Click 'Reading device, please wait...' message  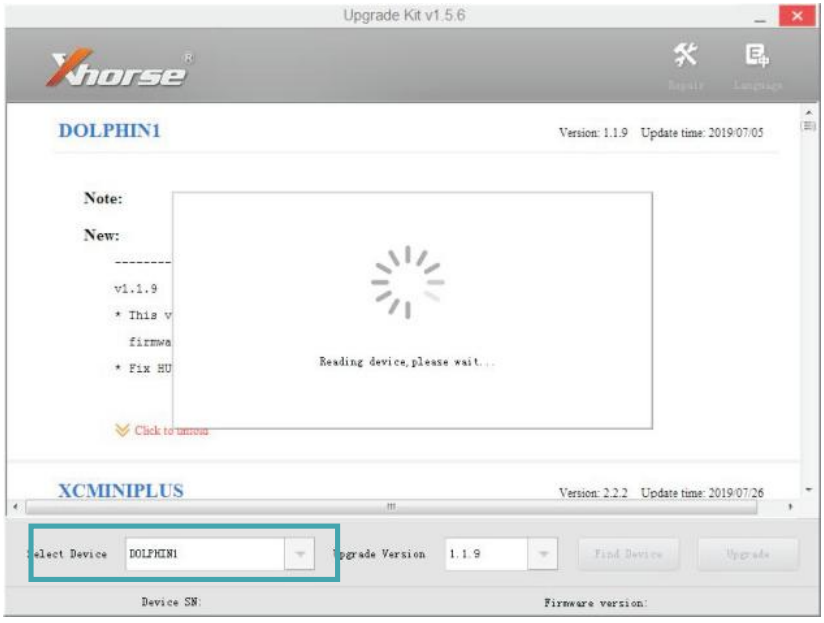pyautogui.click(x=407, y=361)
